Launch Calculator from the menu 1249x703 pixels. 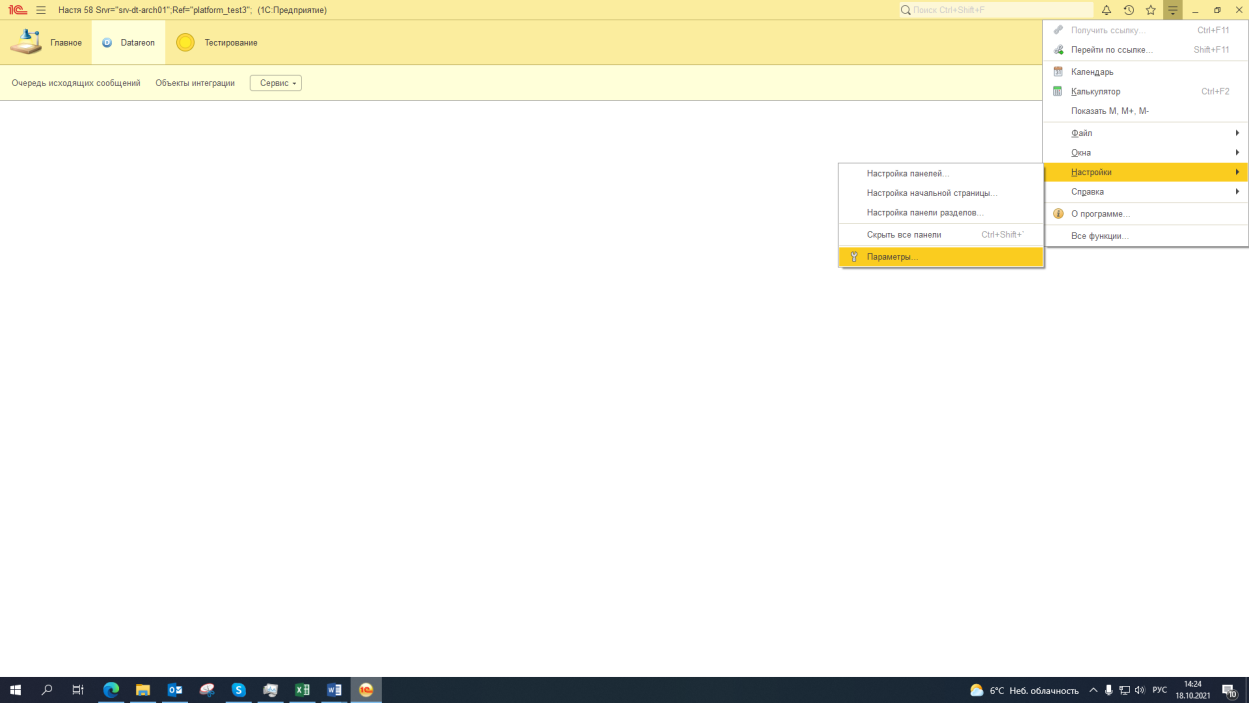(x=1095, y=92)
